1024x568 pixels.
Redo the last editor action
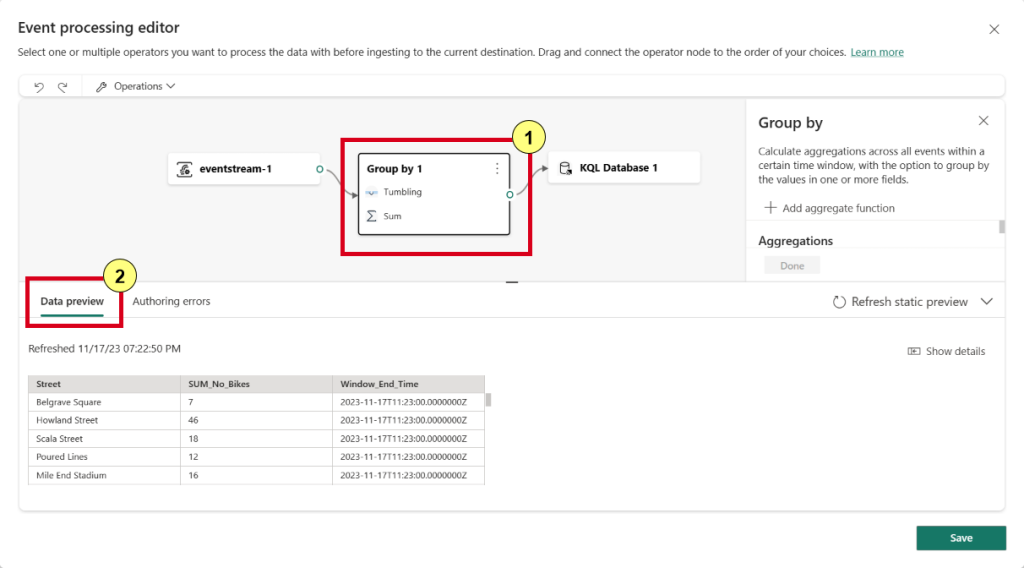click(x=63, y=87)
